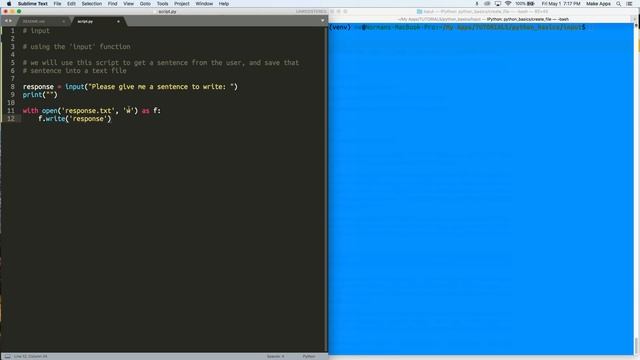Open the Edit menu
This screenshot has width=640, height=360.
pos(71,4)
